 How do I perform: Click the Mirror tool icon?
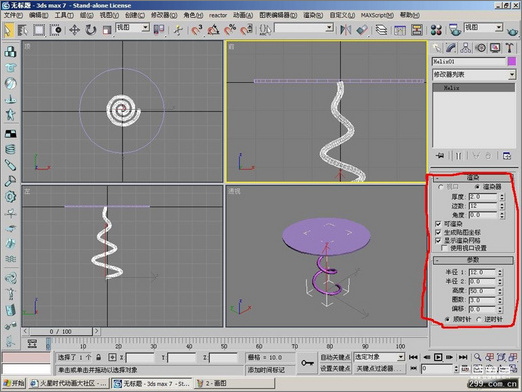346,30
